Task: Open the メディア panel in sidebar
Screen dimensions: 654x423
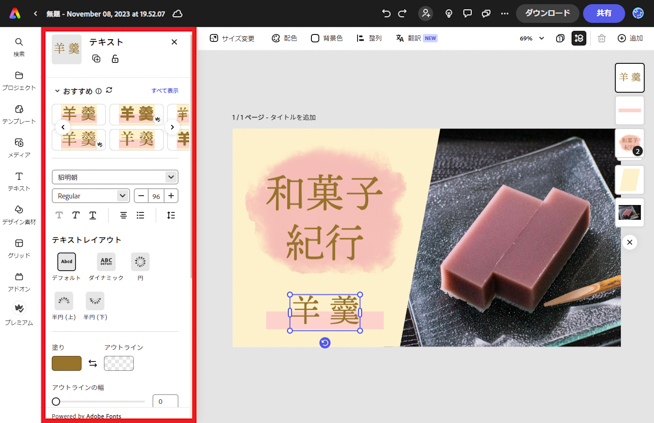Action: coord(18,147)
